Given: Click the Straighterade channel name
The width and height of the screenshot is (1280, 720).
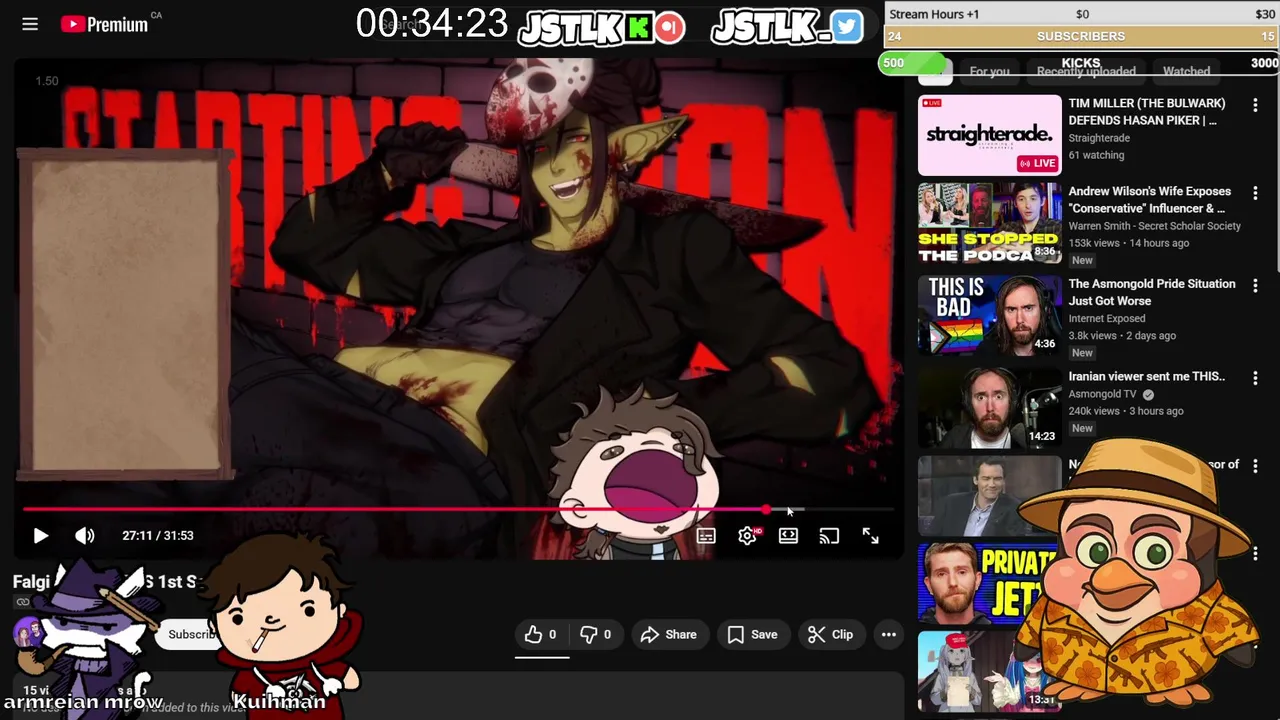Looking at the screenshot, I should coord(1099,138).
